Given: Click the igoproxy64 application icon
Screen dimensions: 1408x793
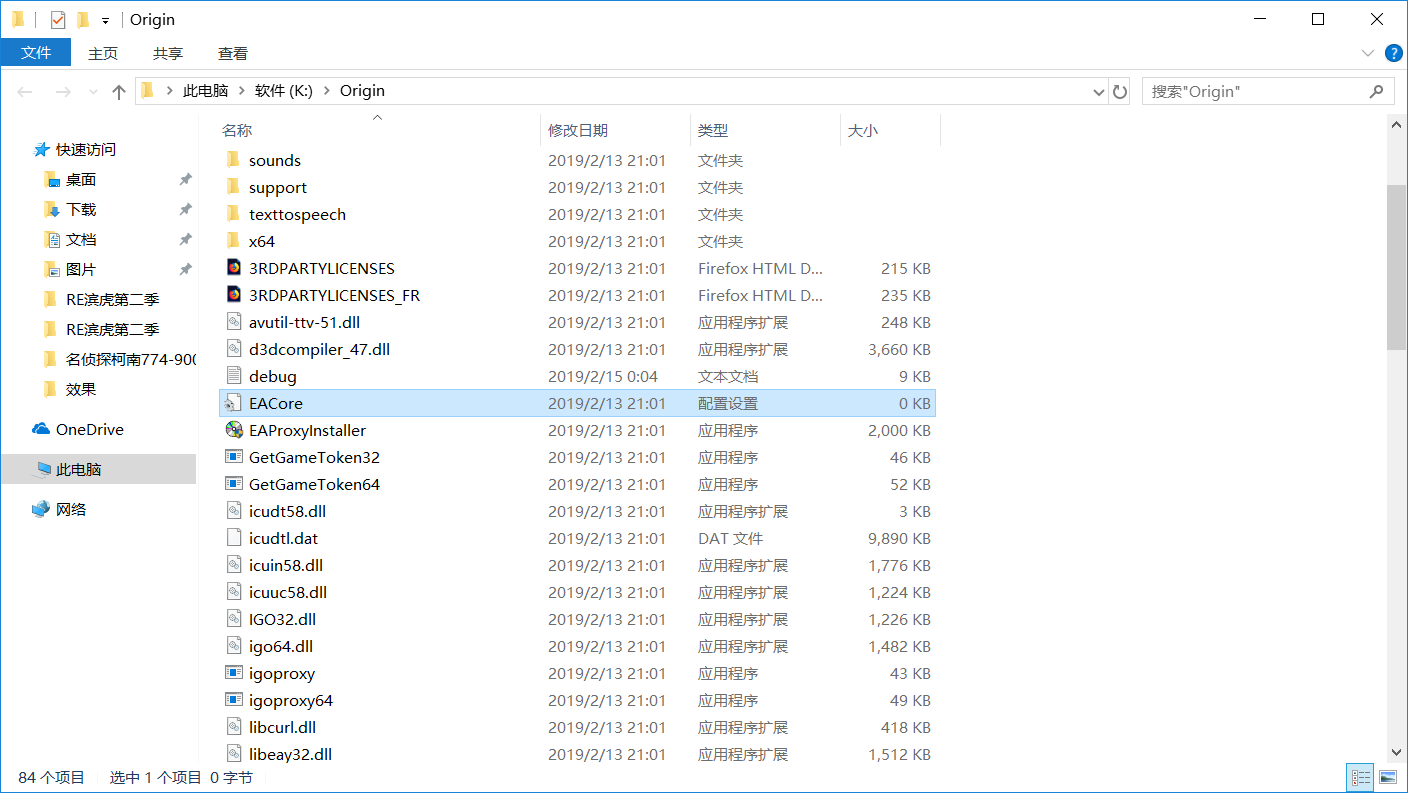Looking at the screenshot, I should [233, 700].
